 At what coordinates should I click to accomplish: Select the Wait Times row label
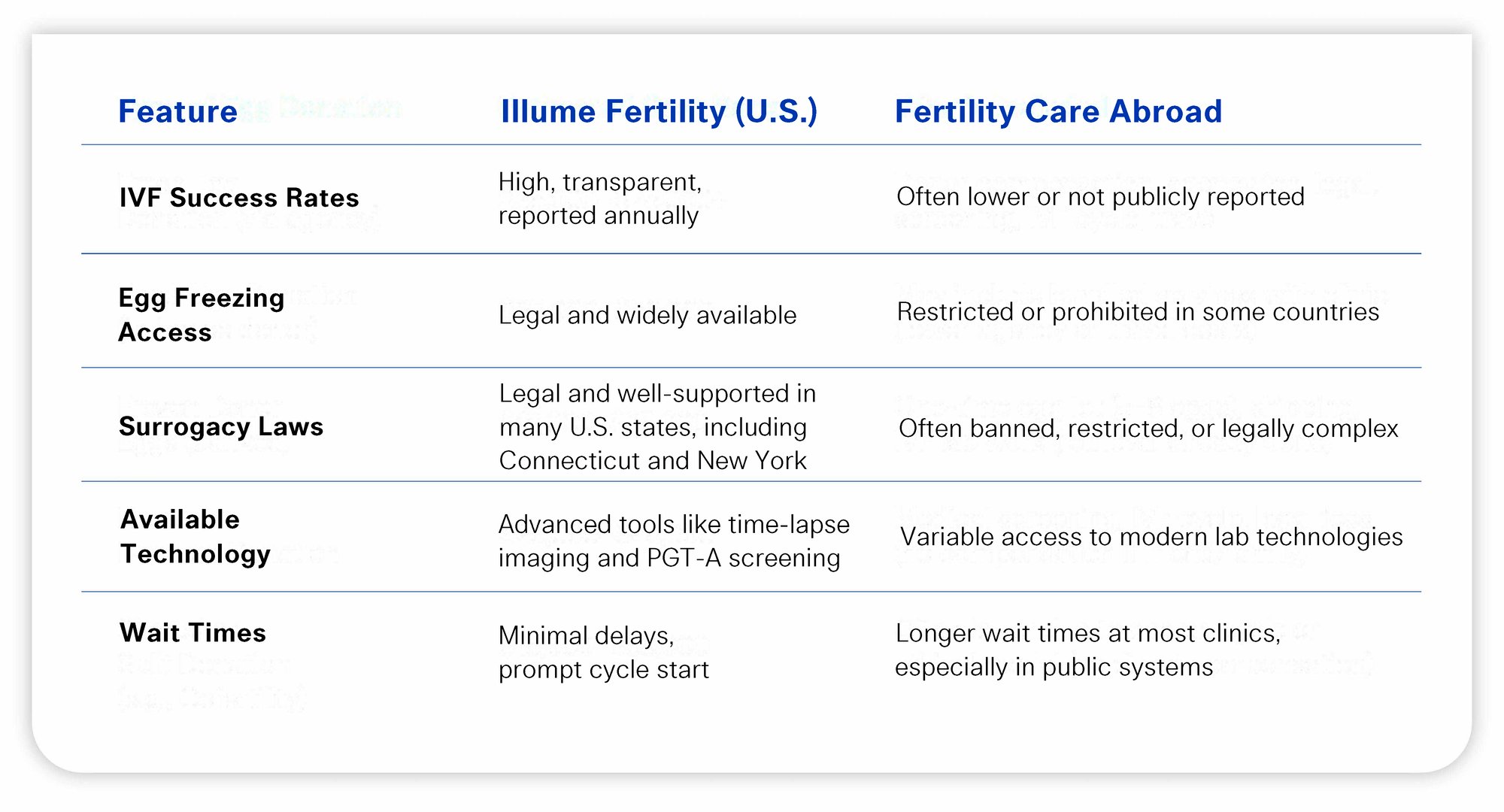coord(193,632)
